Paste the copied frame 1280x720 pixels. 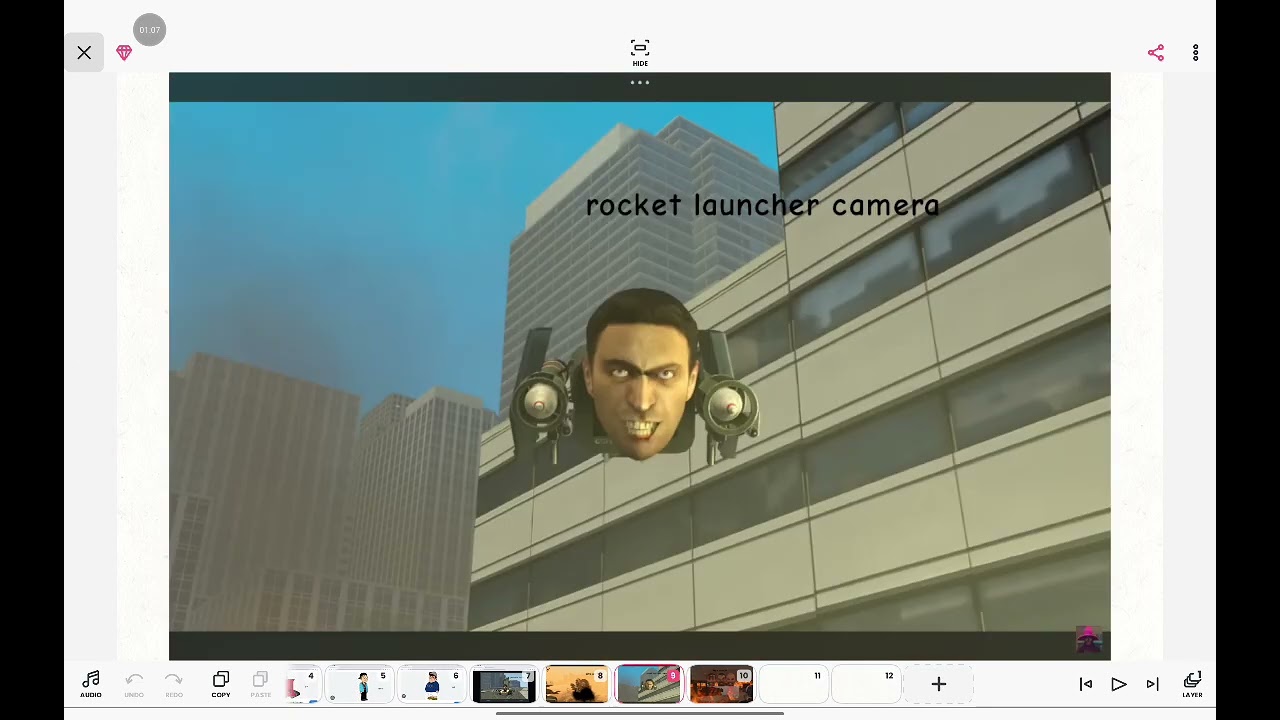pyautogui.click(x=260, y=684)
